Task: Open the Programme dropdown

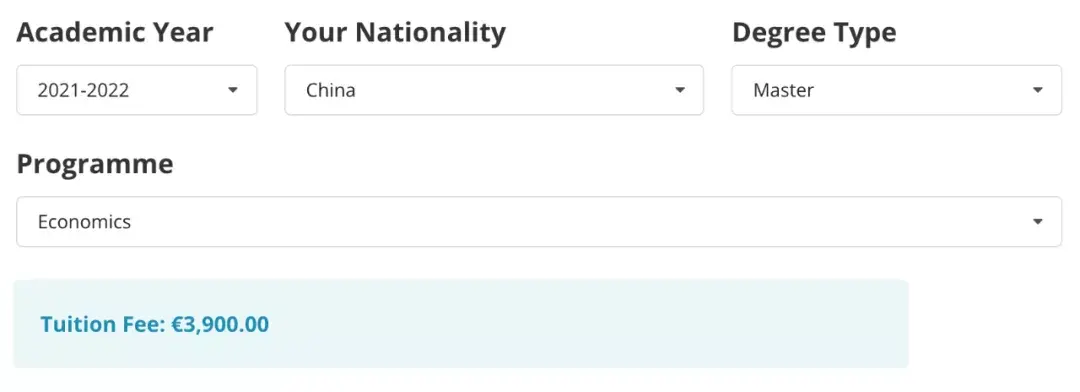Action: [x=539, y=222]
